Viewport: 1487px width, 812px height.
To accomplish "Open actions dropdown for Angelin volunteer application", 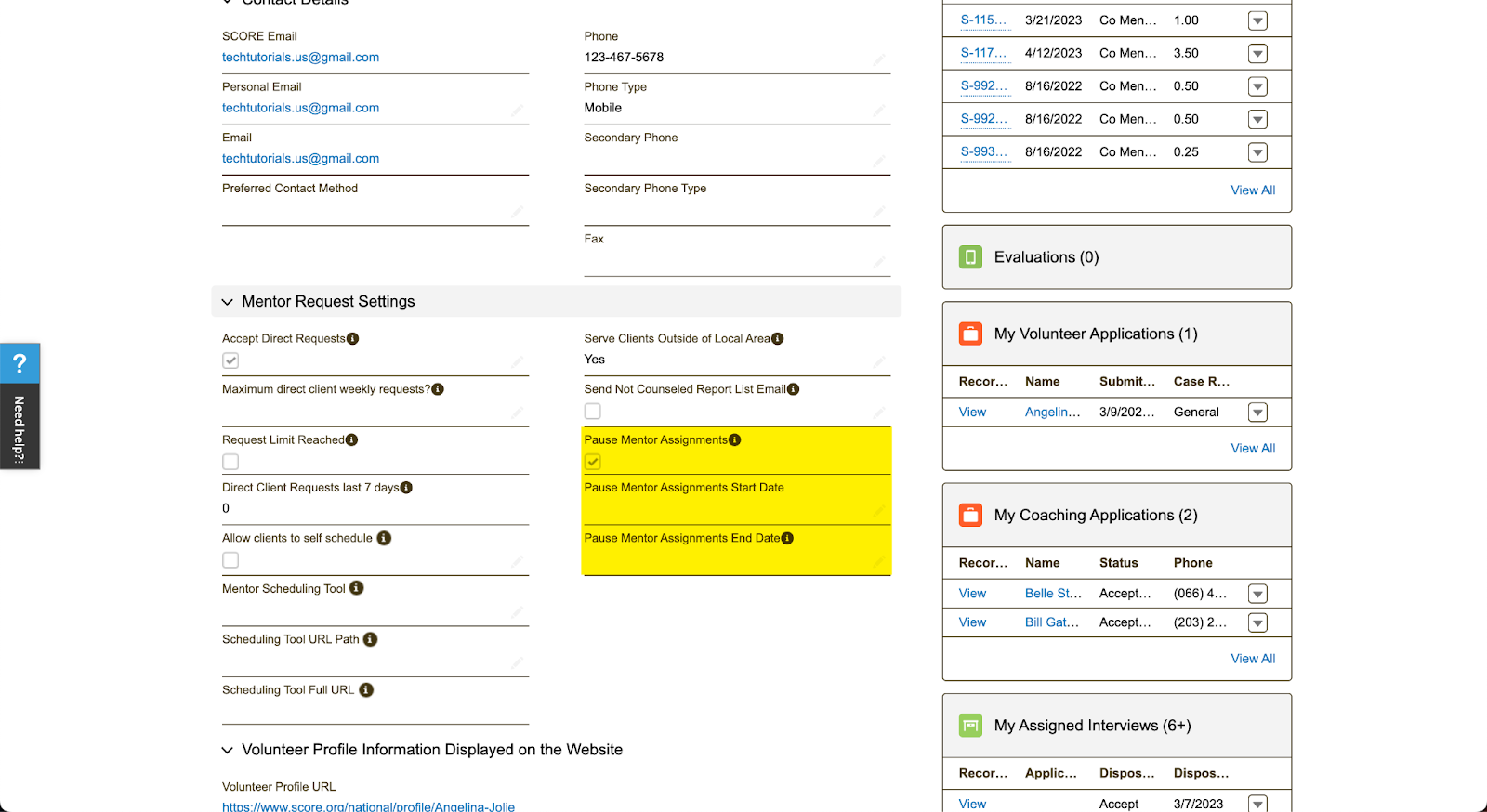I will point(1257,413).
